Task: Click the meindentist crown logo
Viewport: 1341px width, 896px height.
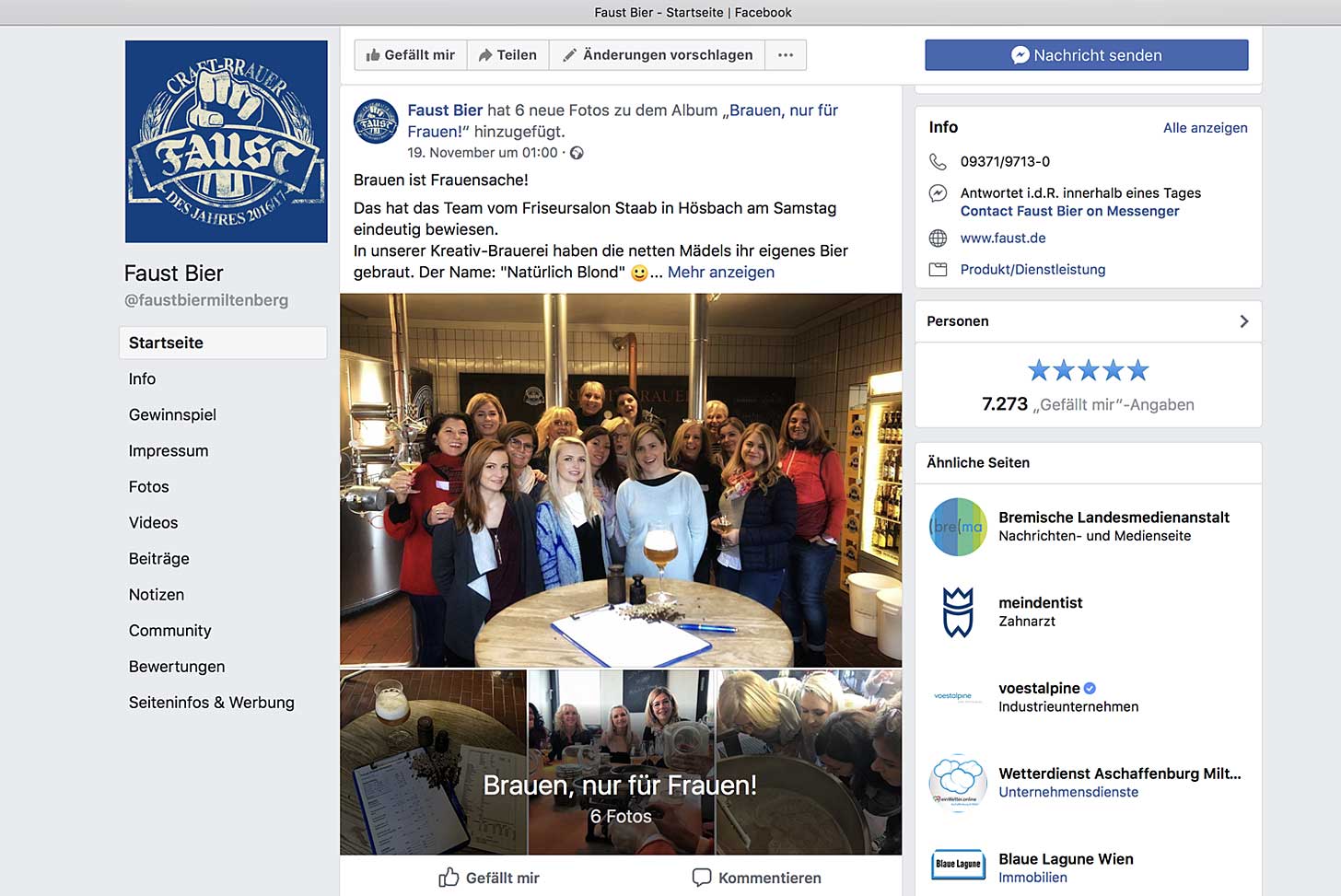Action: click(x=957, y=612)
